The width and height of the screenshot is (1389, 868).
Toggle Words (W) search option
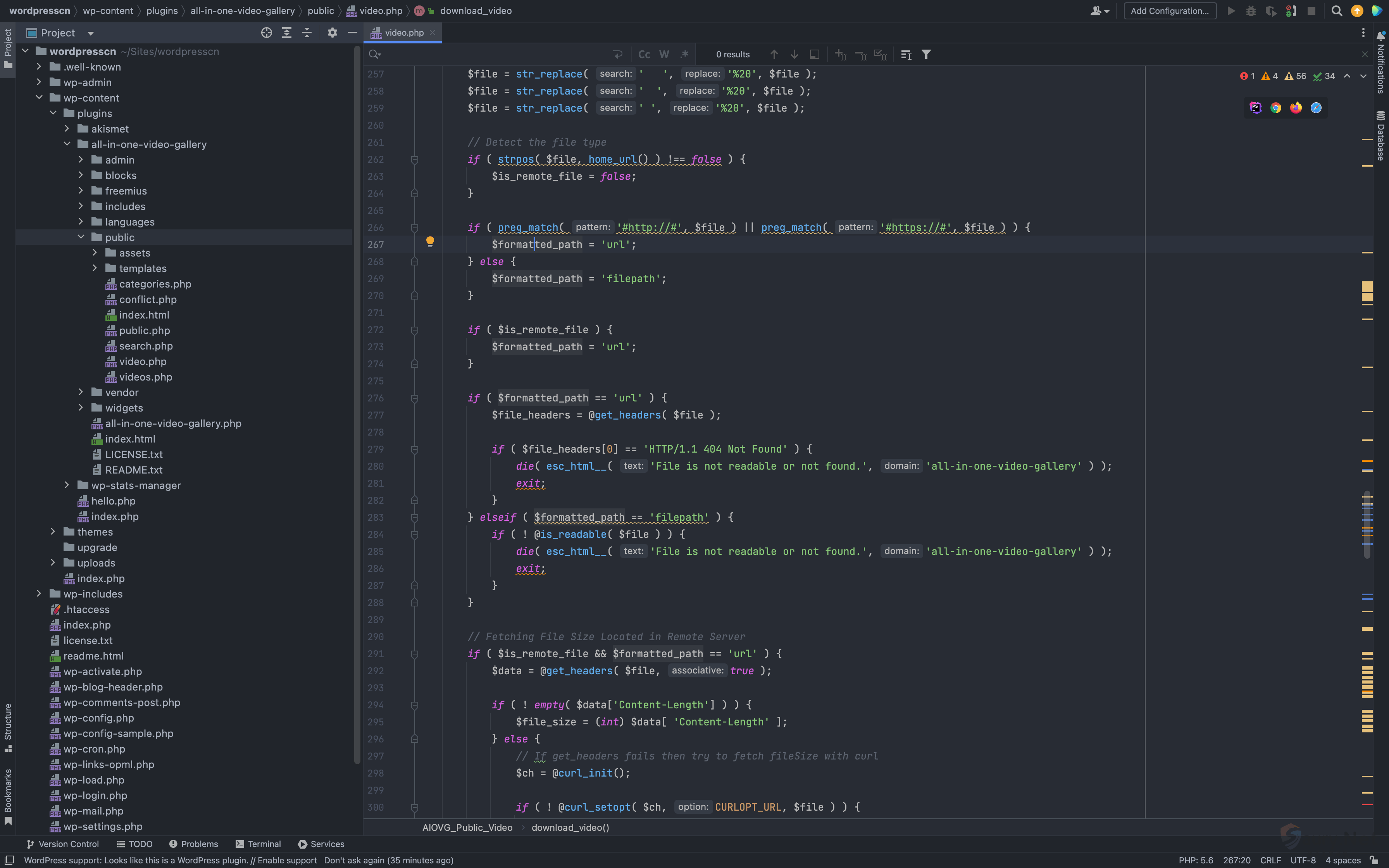pyautogui.click(x=664, y=55)
